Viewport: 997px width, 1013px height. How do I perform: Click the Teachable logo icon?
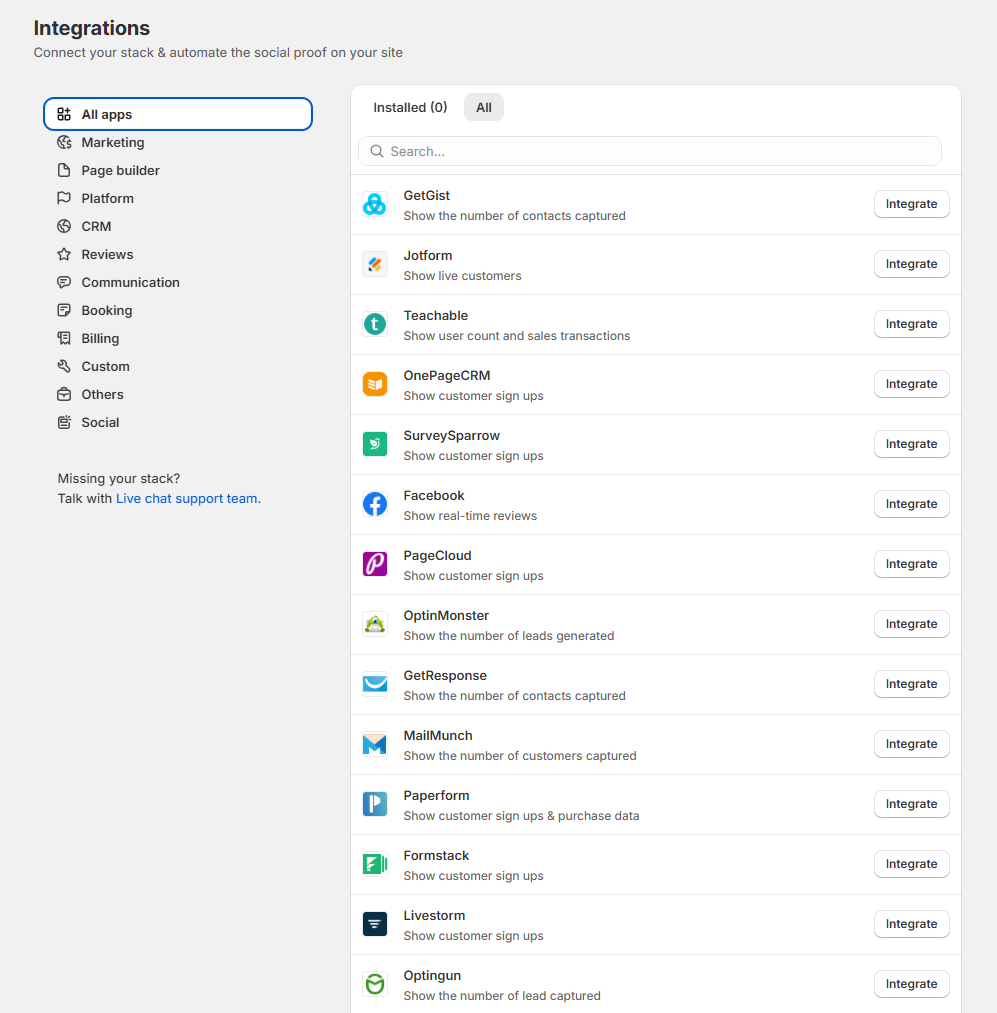pyautogui.click(x=374, y=324)
